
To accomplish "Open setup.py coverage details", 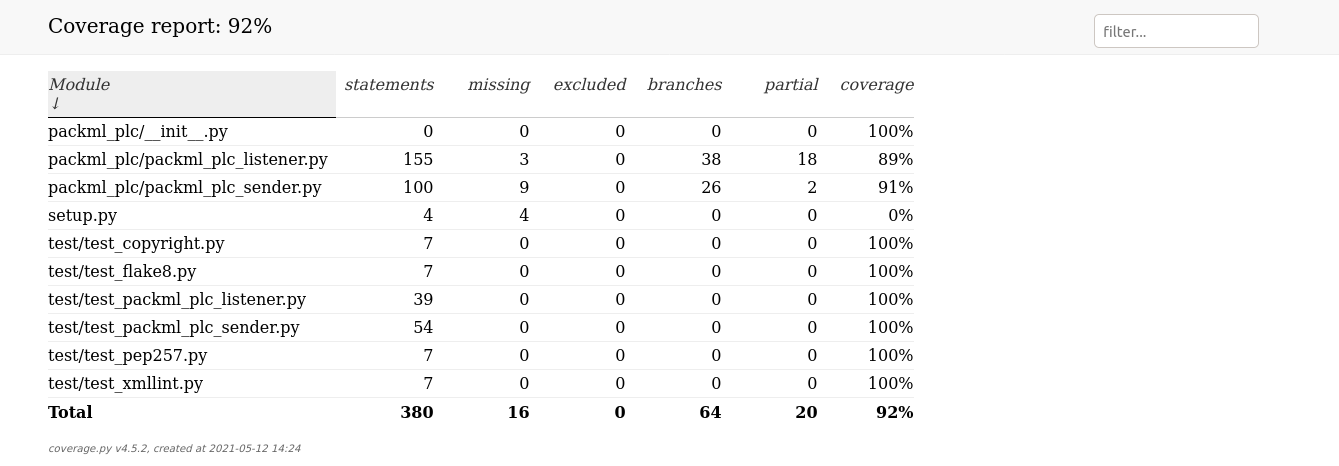I will coord(82,215).
